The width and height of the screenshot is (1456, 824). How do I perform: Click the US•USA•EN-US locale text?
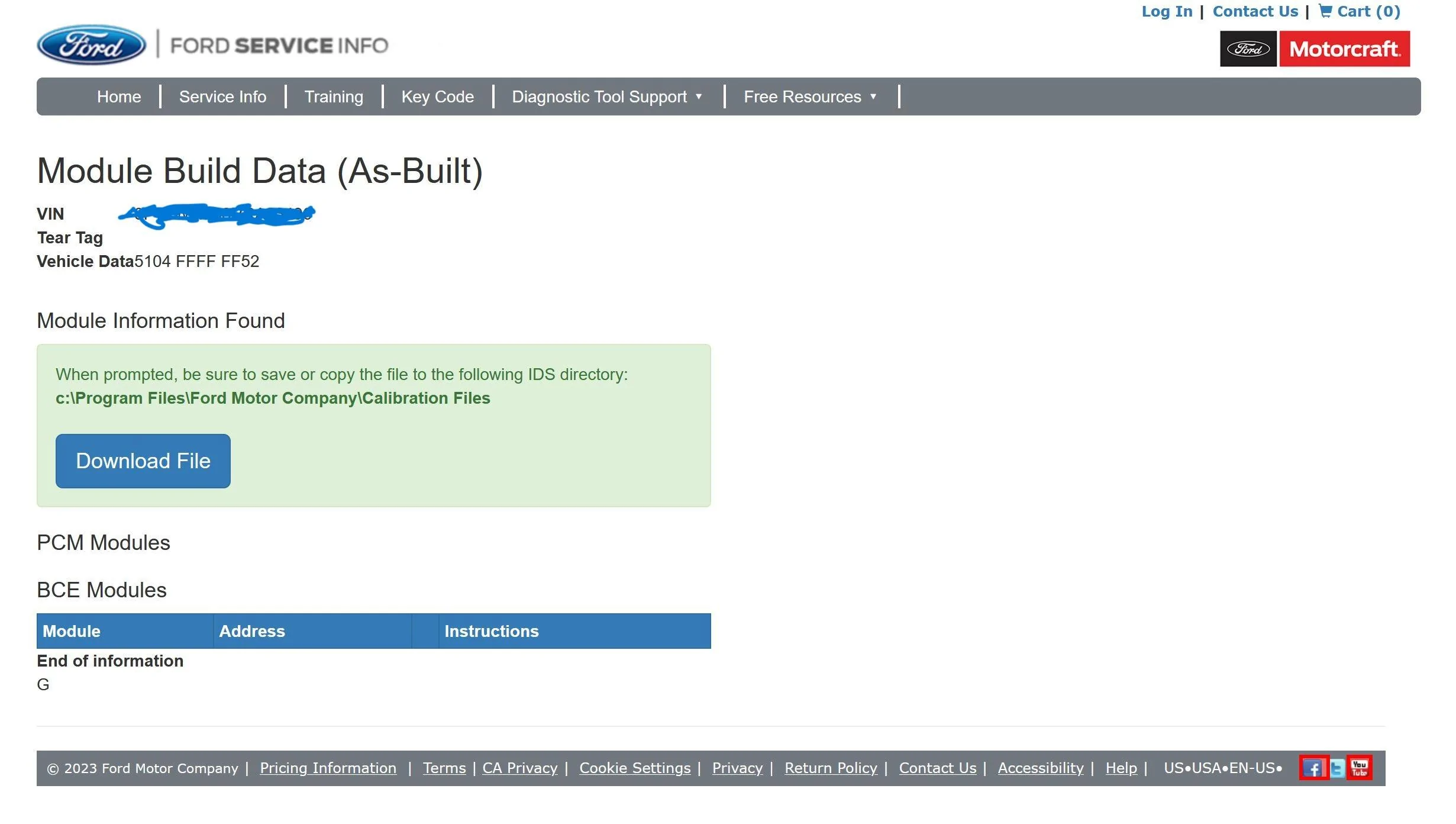(1223, 768)
